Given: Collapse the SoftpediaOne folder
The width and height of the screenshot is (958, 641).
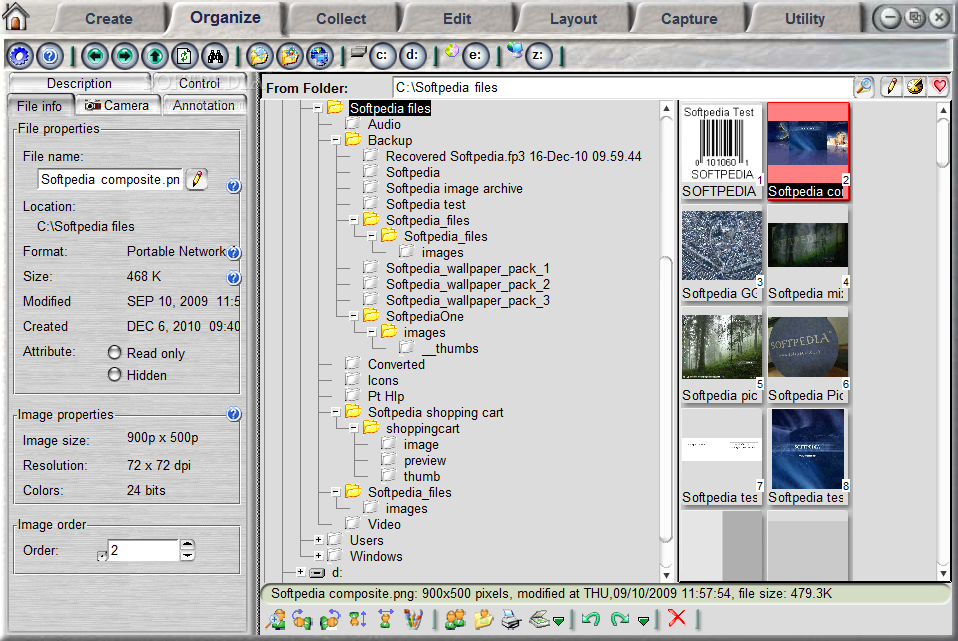Looking at the screenshot, I should (x=353, y=316).
